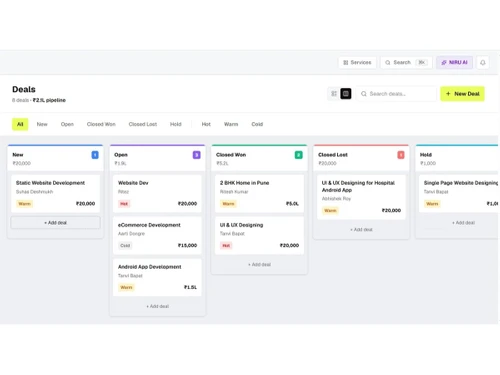Click contact name Aarti Dongre
Screen dimensions: 500x375
pos(131,234)
